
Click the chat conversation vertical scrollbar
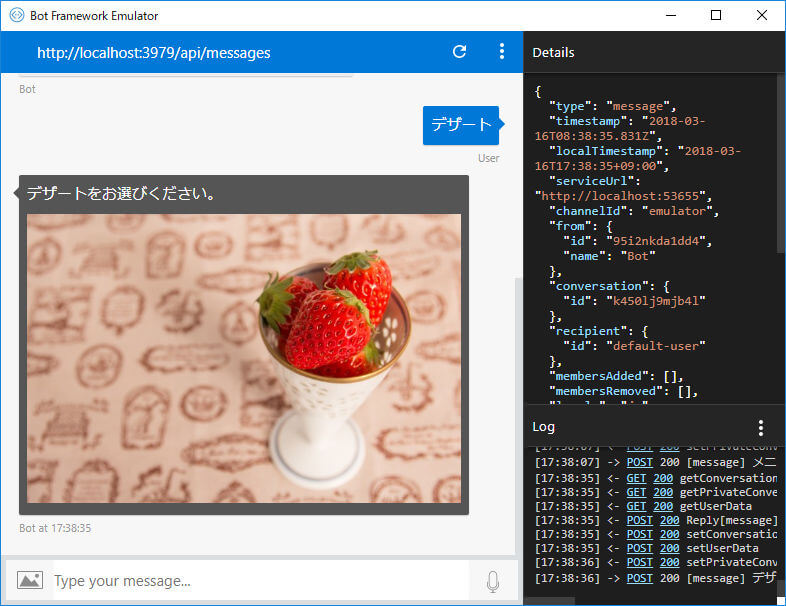click(519, 417)
